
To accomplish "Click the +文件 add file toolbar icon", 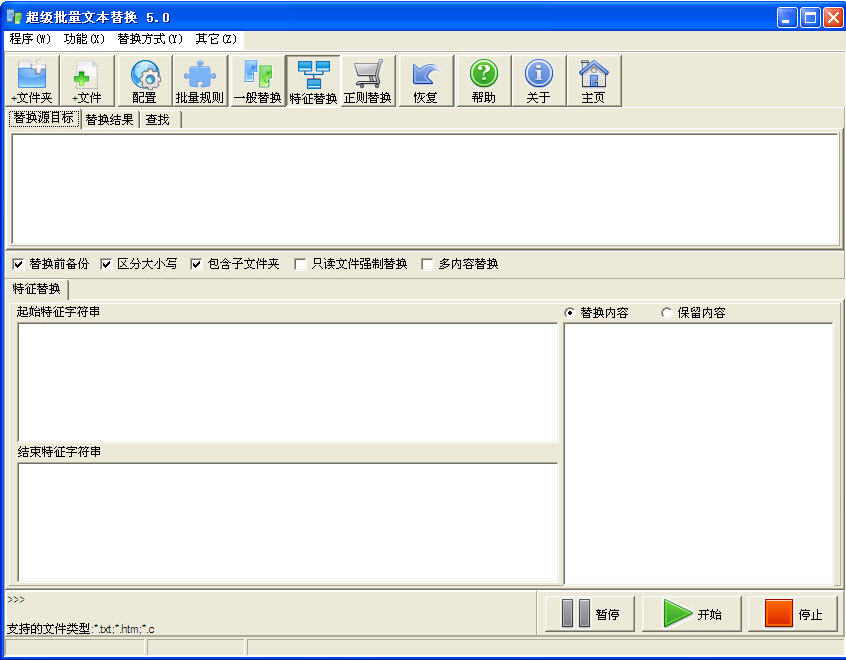I will pyautogui.click(x=87, y=80).
